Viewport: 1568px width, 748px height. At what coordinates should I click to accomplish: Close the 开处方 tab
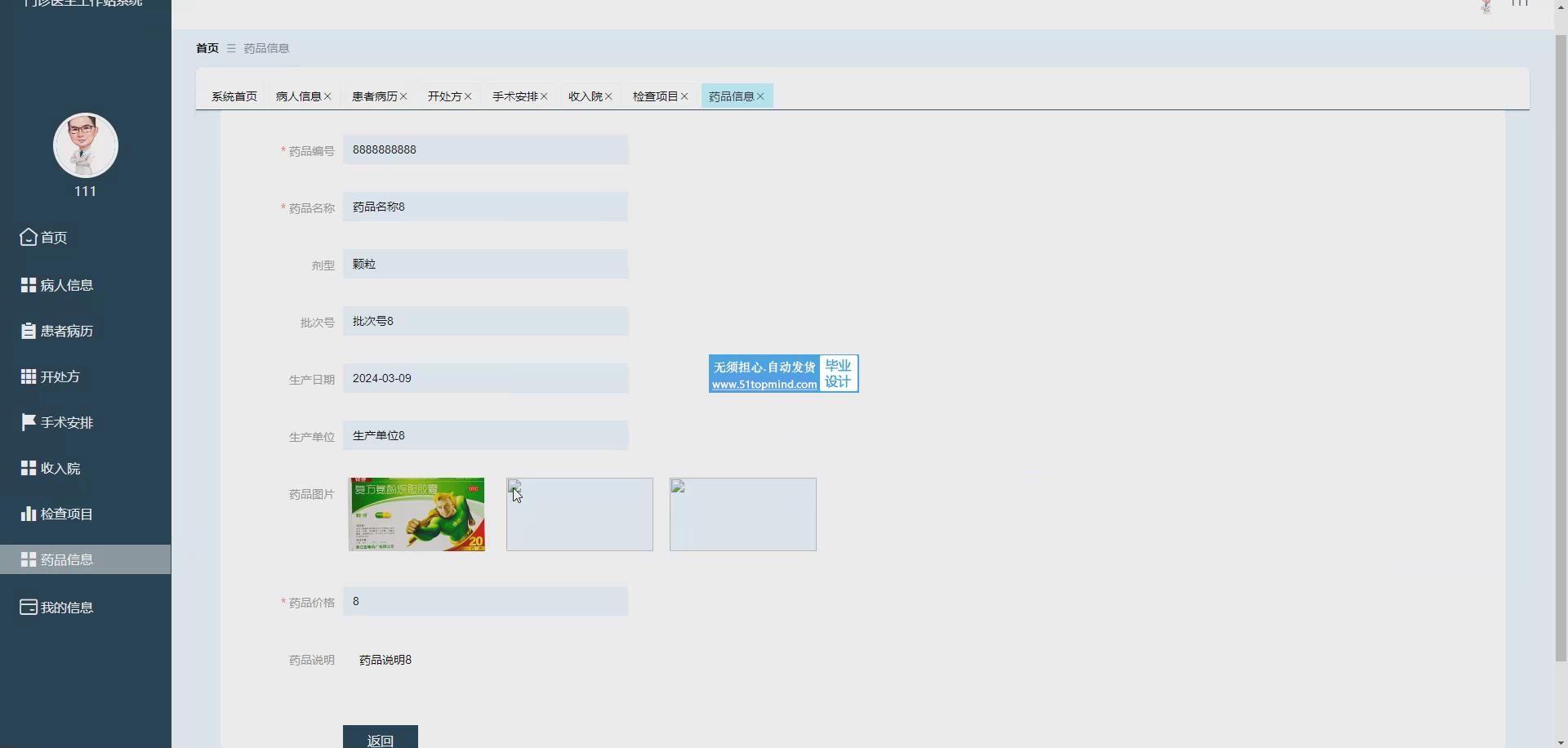[468, 96]
